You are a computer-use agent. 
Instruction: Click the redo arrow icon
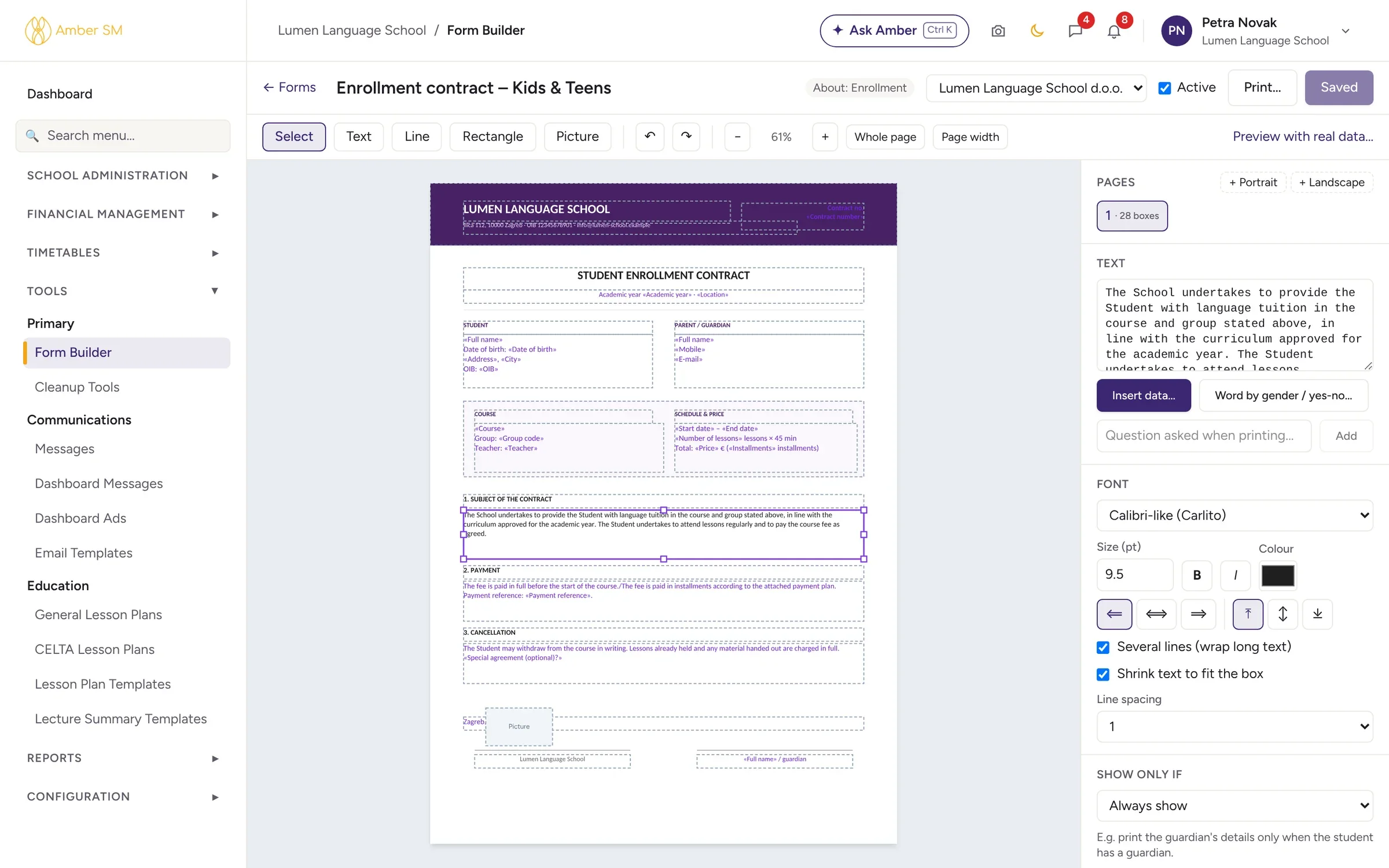[x=686, y=137]
